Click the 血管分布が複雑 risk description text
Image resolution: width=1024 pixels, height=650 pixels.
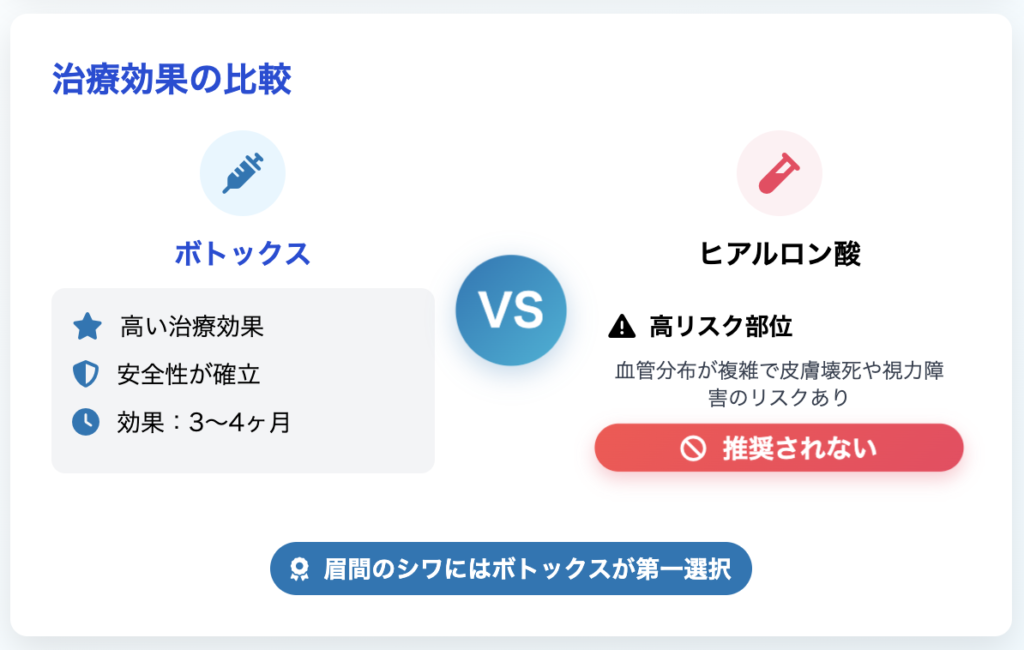(779, 383)
